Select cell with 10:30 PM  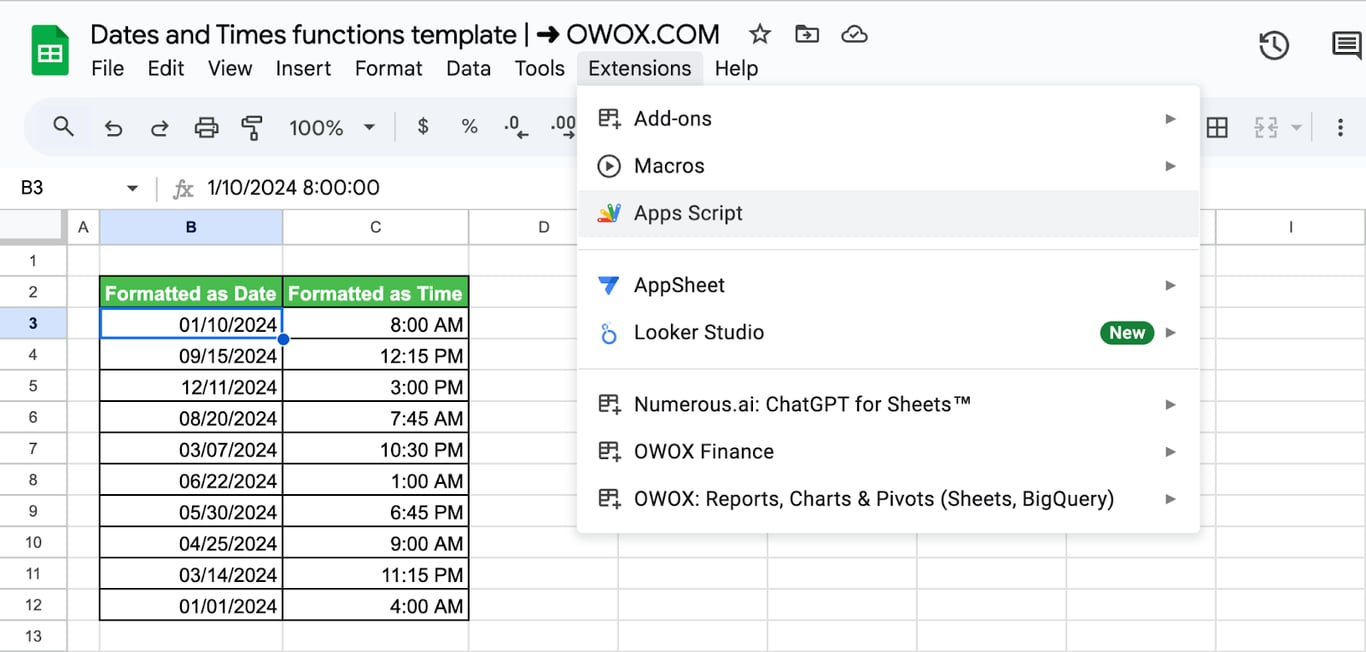point(376,449)
